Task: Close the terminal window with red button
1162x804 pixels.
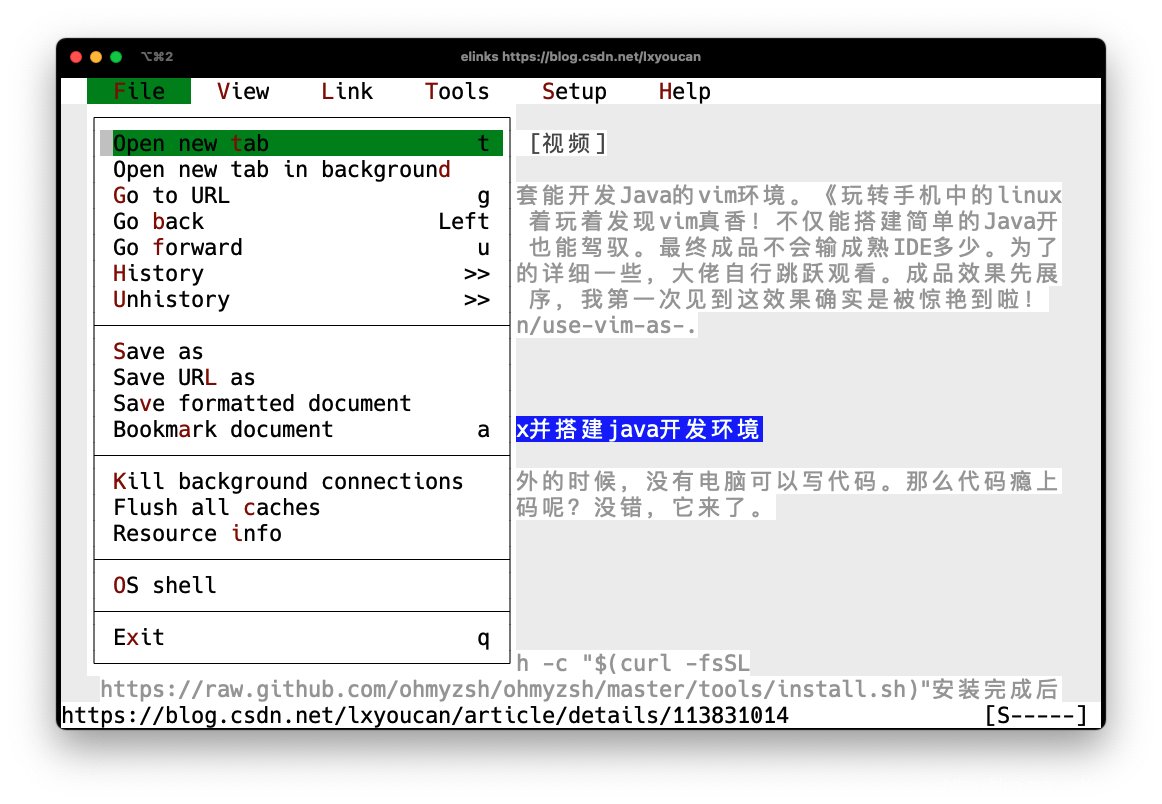Action: (x=76, y=57)
